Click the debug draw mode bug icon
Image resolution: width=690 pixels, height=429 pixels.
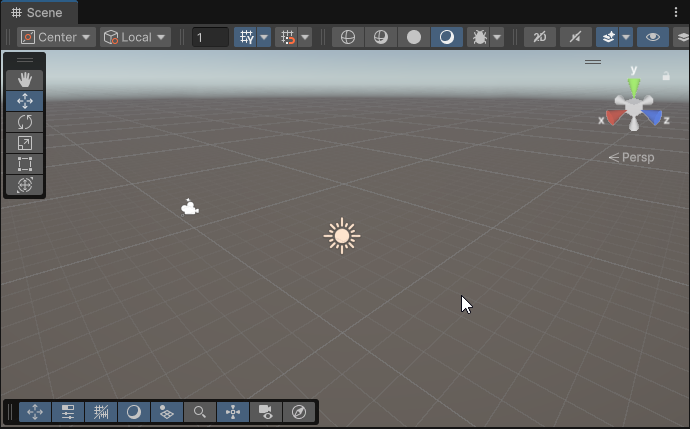click(479, 37)
